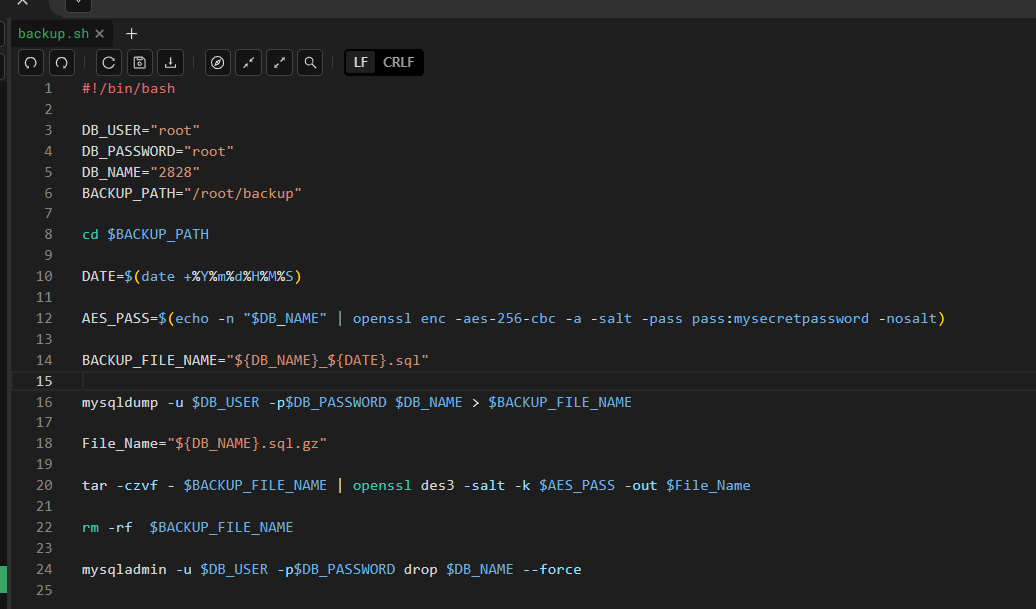Click the mysqldump command line
The image size is (1036, 609).
pos(357,402)
